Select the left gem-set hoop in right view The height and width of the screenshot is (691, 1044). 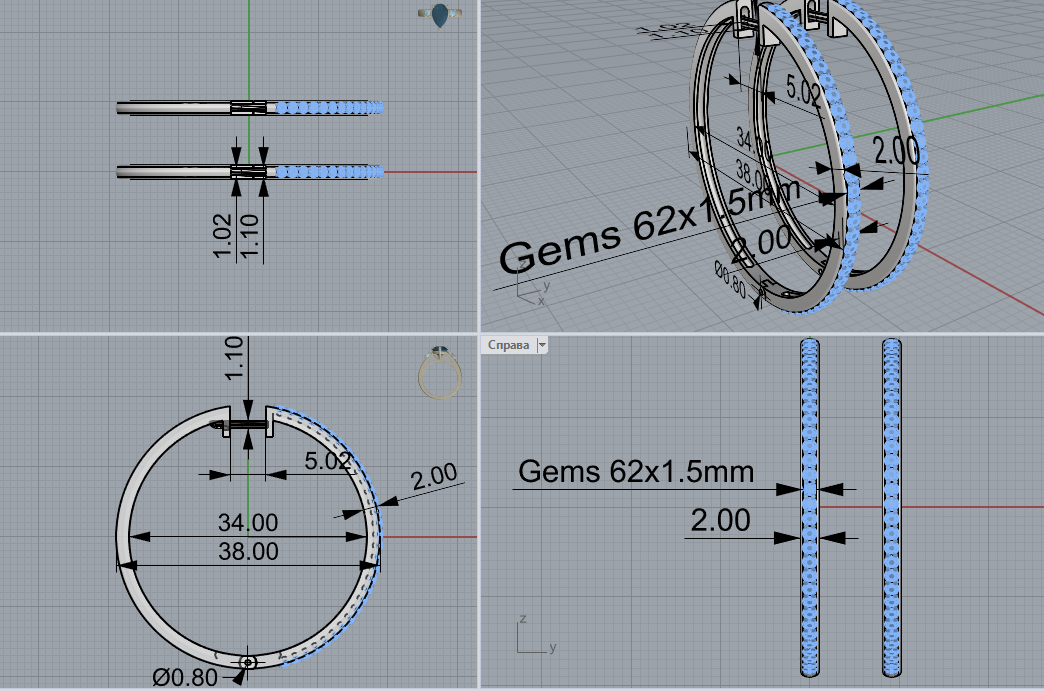click(x=810, y=507)
